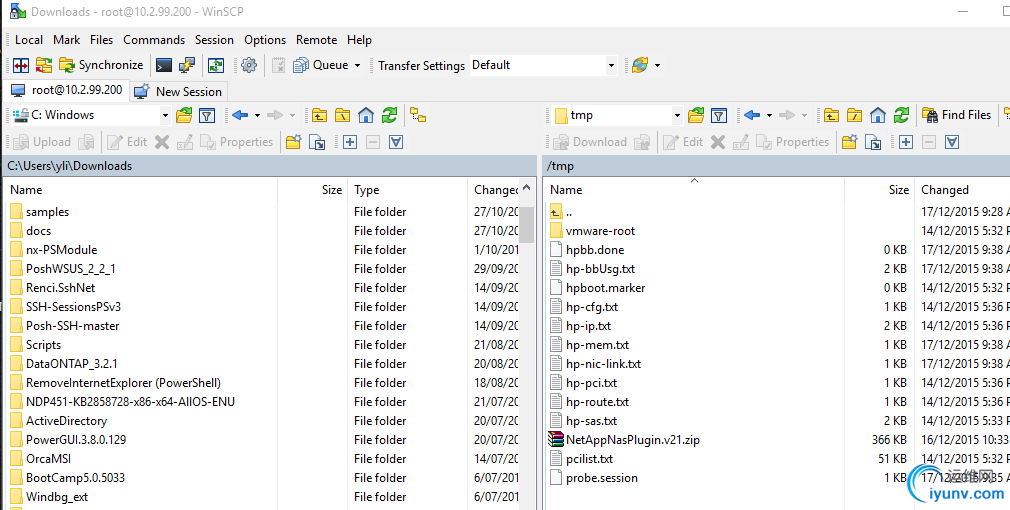The width and height of the screenshot is (1010, 510).
Task: Sort local files by Type column
Action: click(x=408, y=190)
